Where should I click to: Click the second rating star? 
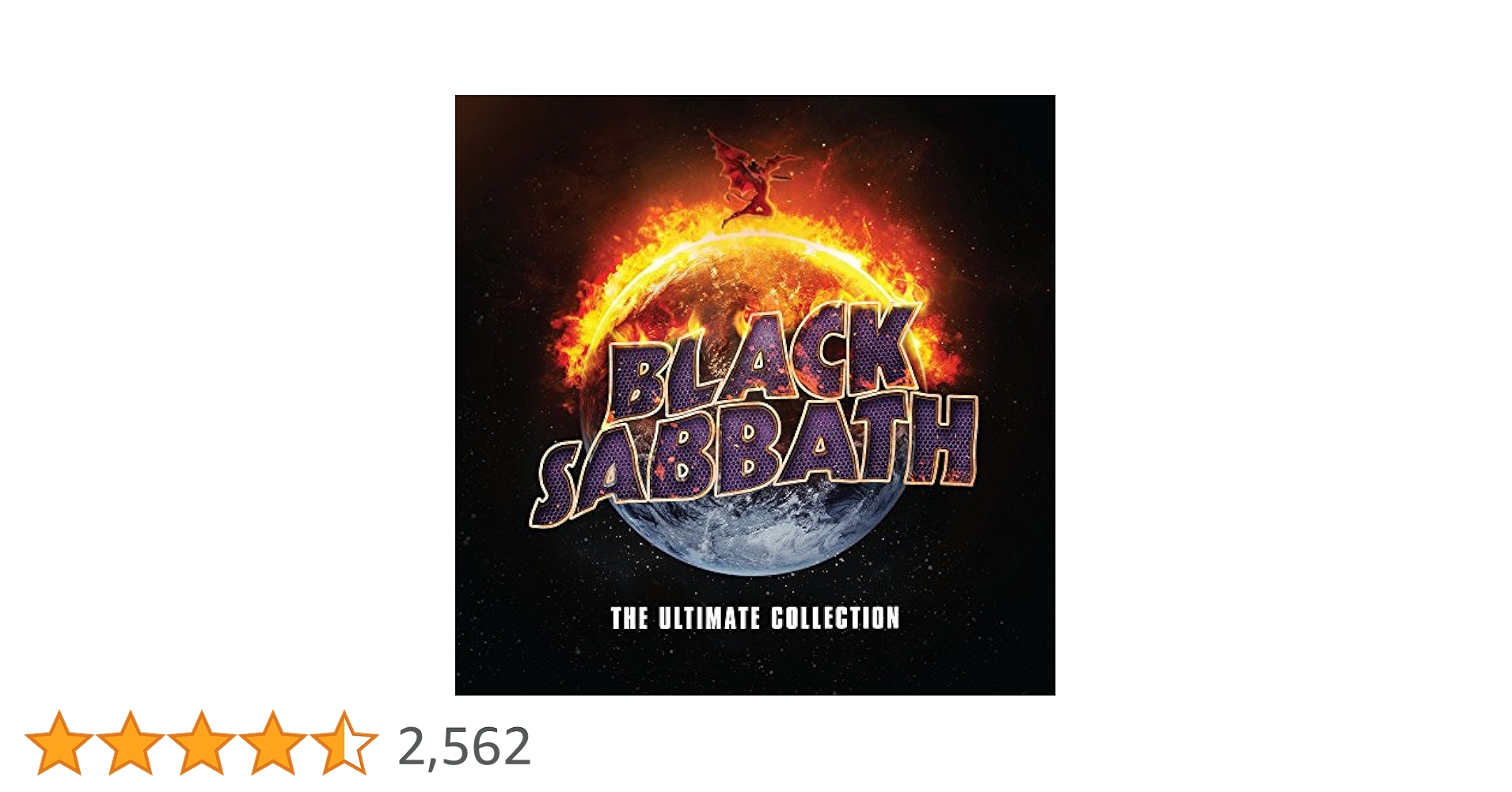(131, 742)
